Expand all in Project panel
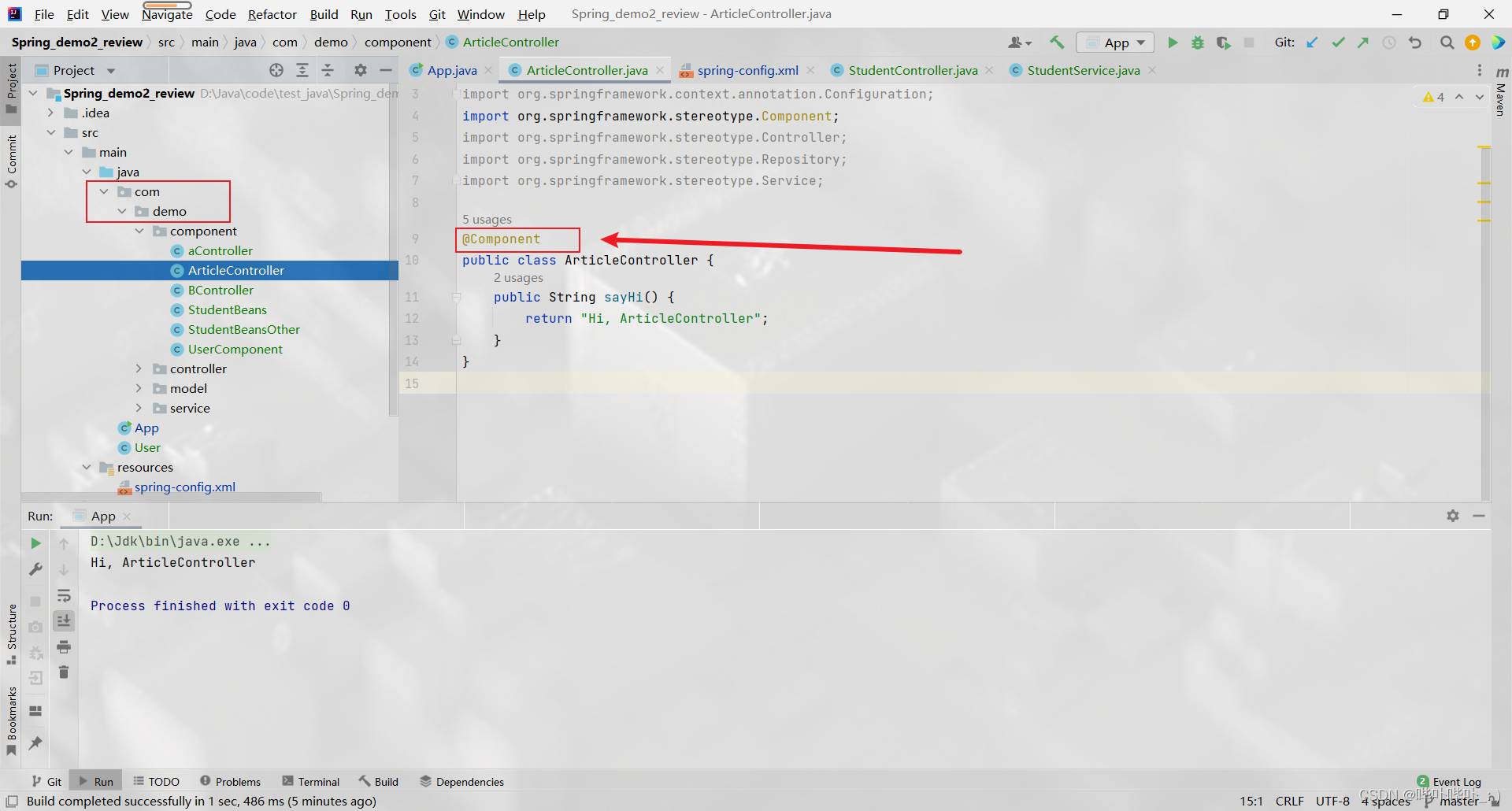Image resolution: width=1512 pixels, height=811 pixels. (x=302, y=70)
